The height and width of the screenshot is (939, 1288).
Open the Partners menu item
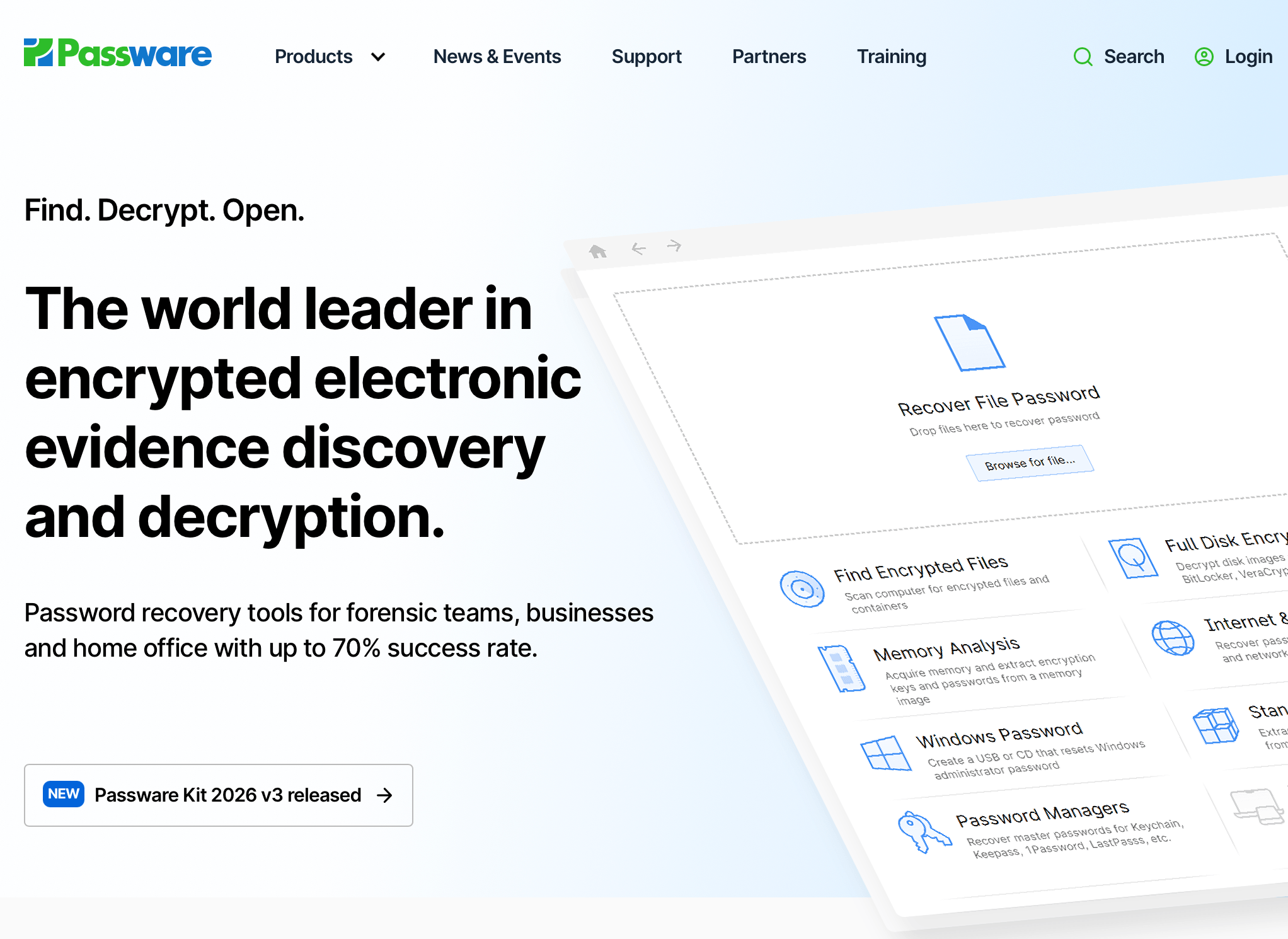click(x=769, y=57)
